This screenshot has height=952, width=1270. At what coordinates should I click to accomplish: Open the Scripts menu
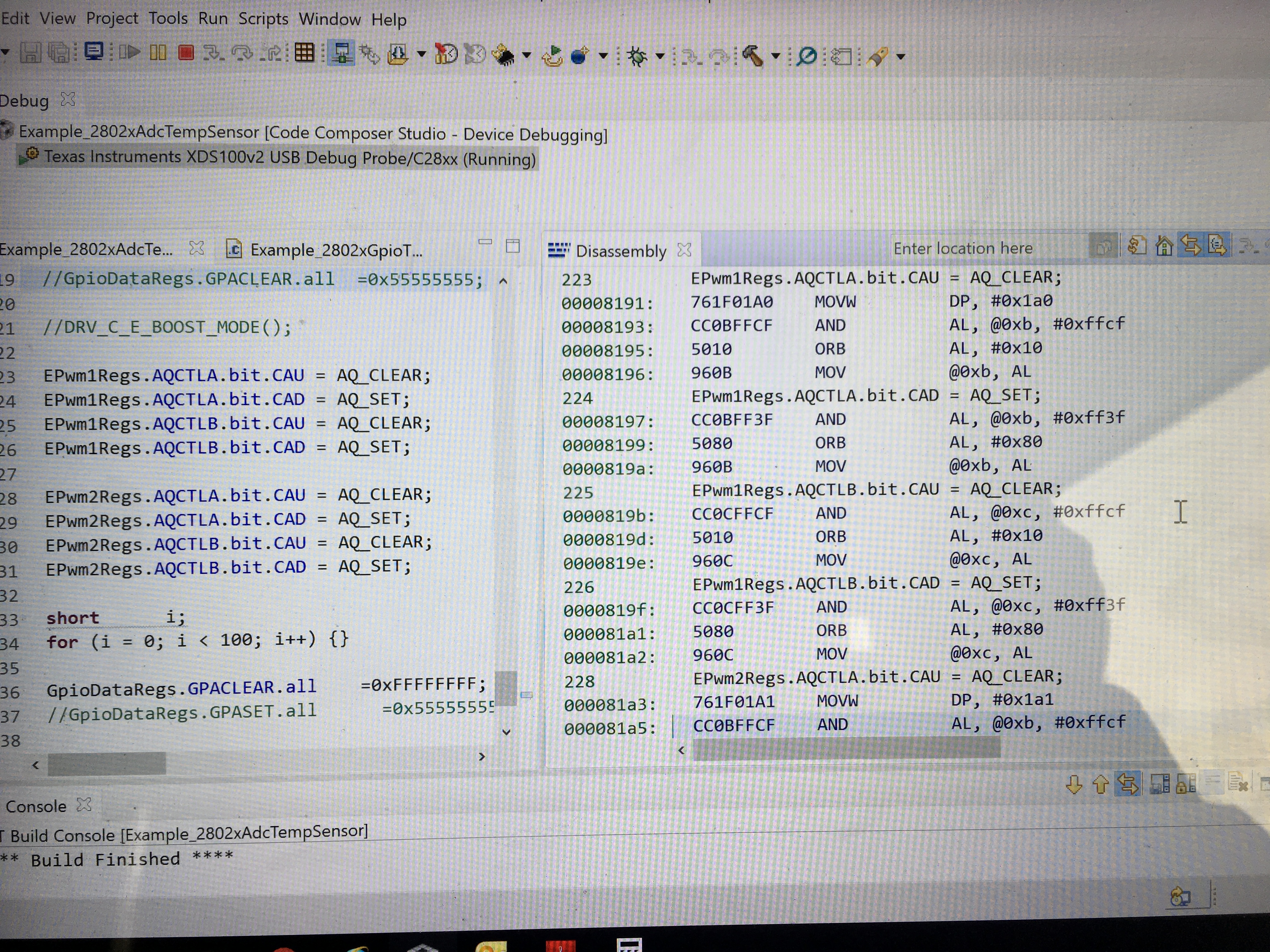pyautogui.click(x=263, y=19)
